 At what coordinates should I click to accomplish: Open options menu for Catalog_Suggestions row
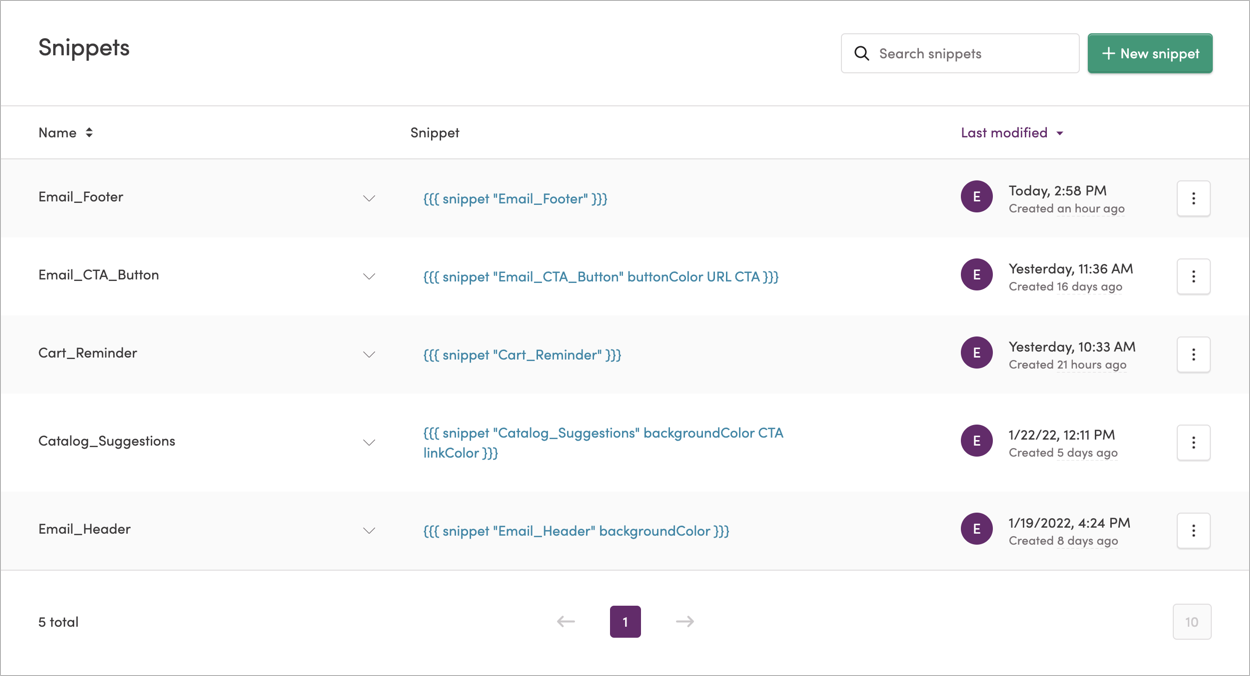[x=1193, y=442]
